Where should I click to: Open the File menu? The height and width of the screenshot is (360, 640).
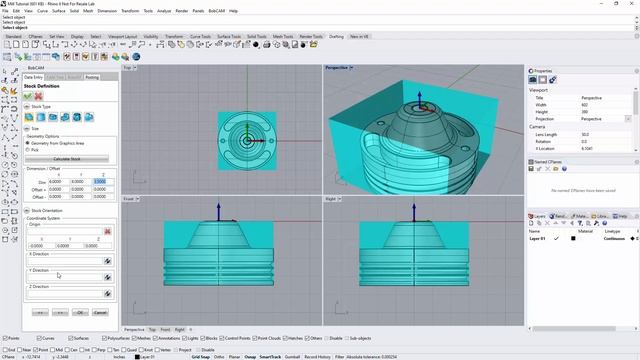coord(5,11)
